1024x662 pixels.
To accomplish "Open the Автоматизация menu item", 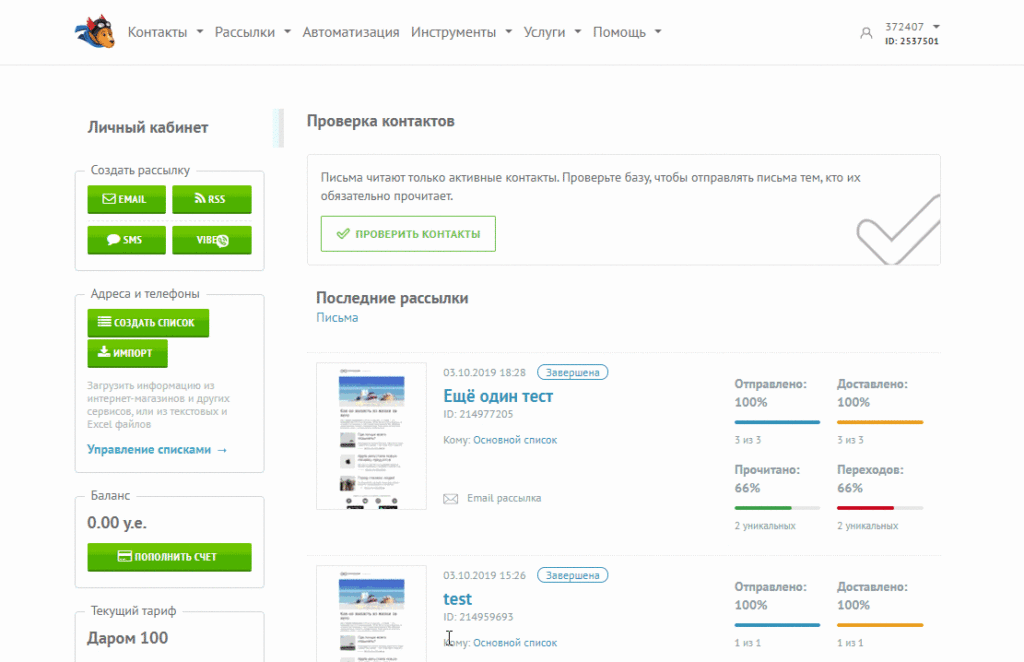I will 351,32.
